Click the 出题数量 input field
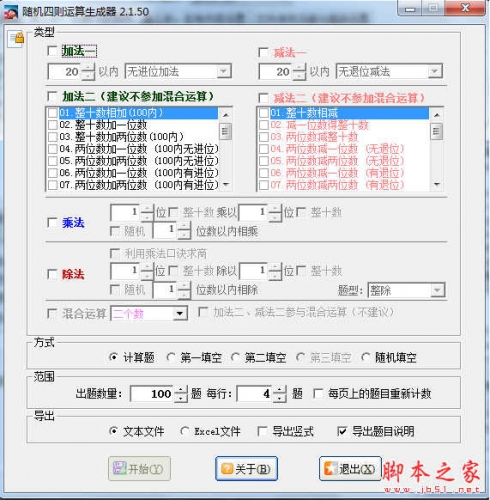This screenshot has width=490, height=500. pos(152,394)
